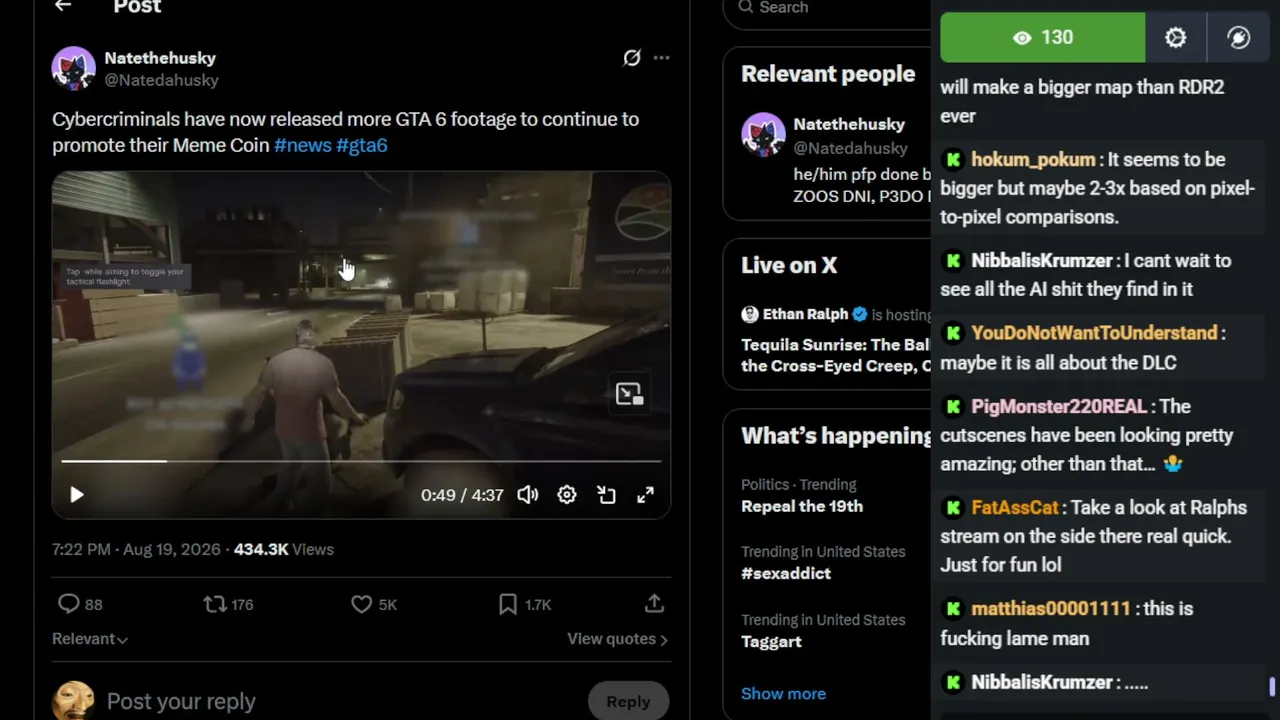Click the chat scrollbar thumb
Image resolution: width=1280 pixels, height=720 pixels.
[1272, 687]
